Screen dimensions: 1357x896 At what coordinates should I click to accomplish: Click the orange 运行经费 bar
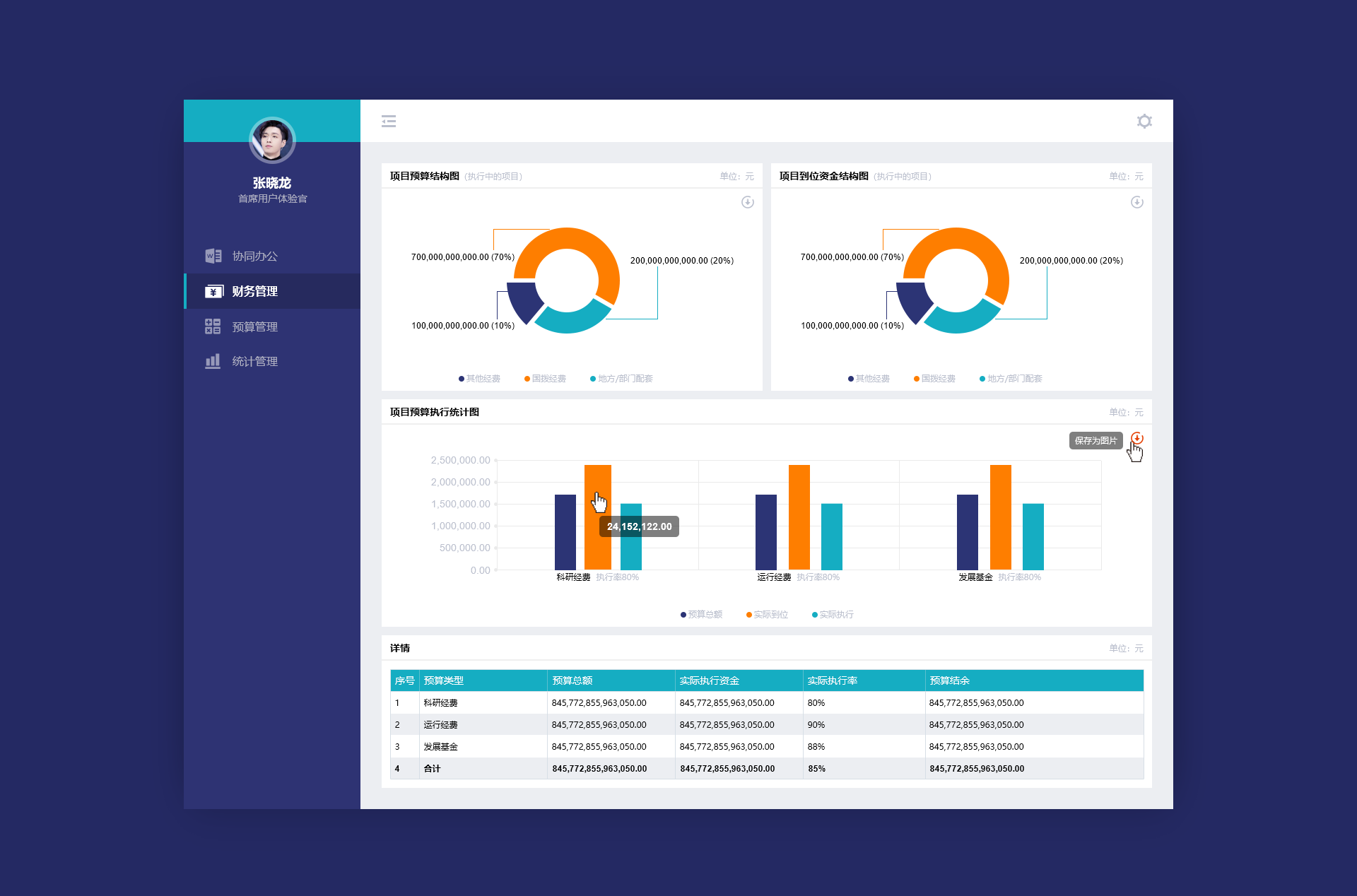click(x=799, y=517)
